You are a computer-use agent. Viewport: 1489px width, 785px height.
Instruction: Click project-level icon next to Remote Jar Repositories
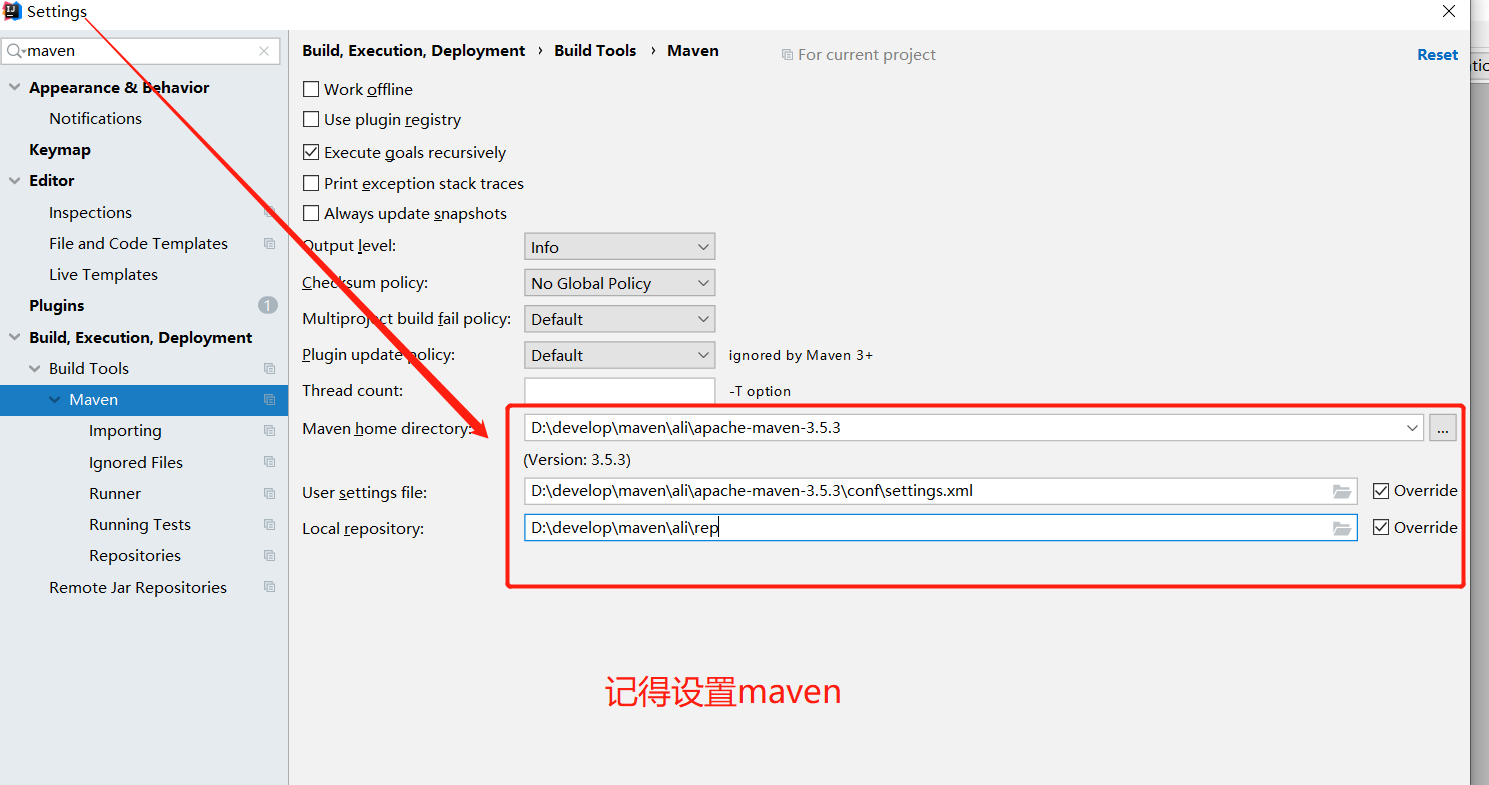pyautogui.click(x=269, y=587)
